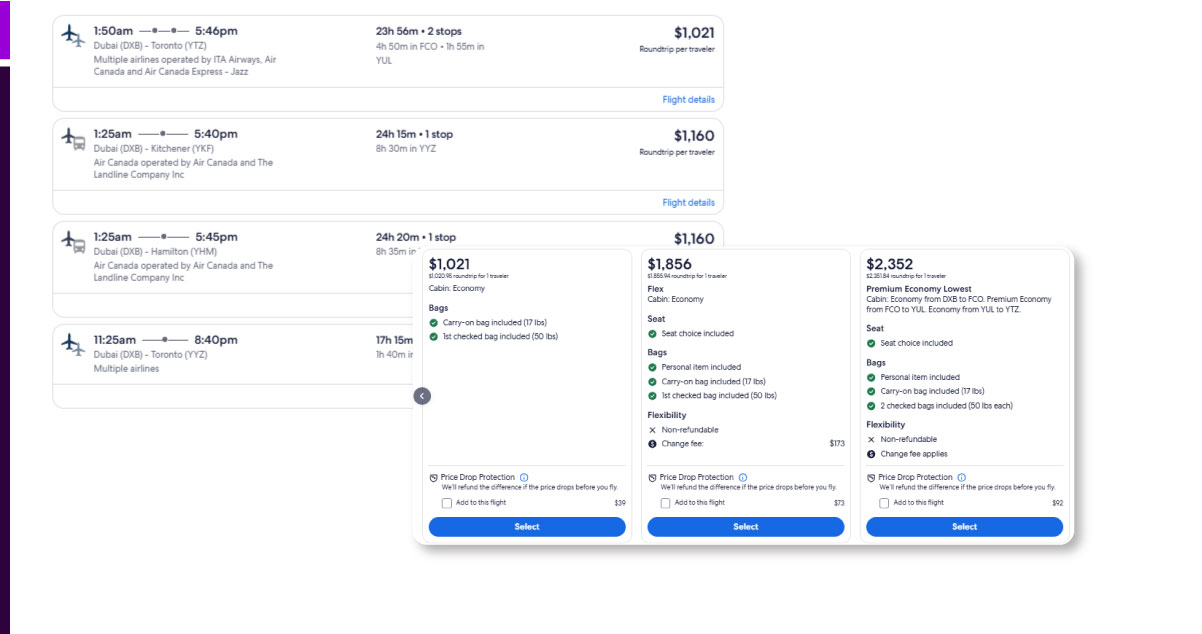Select the $2,352 Premium Economy Lowest fare
Viewport: 1202px width, 634px height.
pos(964,527)
